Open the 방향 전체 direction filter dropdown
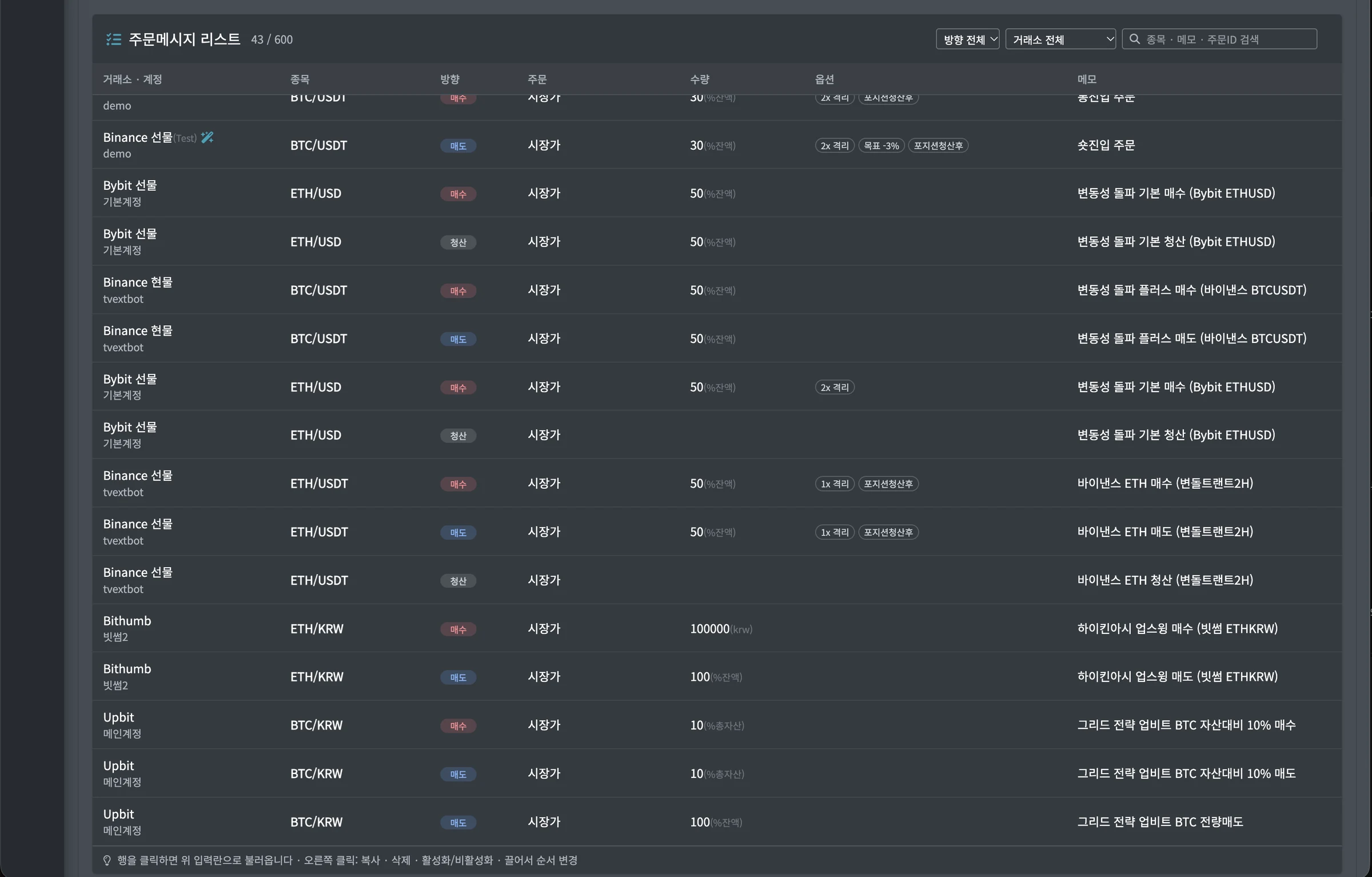The width and height of the screenshot is (1372, 877). 967,39
